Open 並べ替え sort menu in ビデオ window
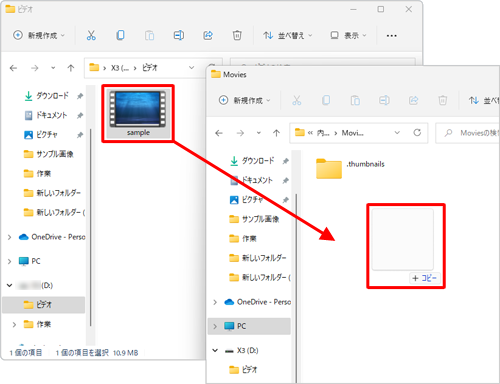 287,35
